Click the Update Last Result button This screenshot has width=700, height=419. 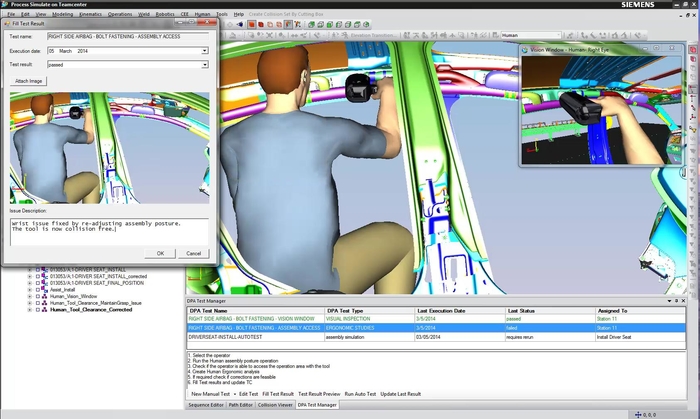400,394
